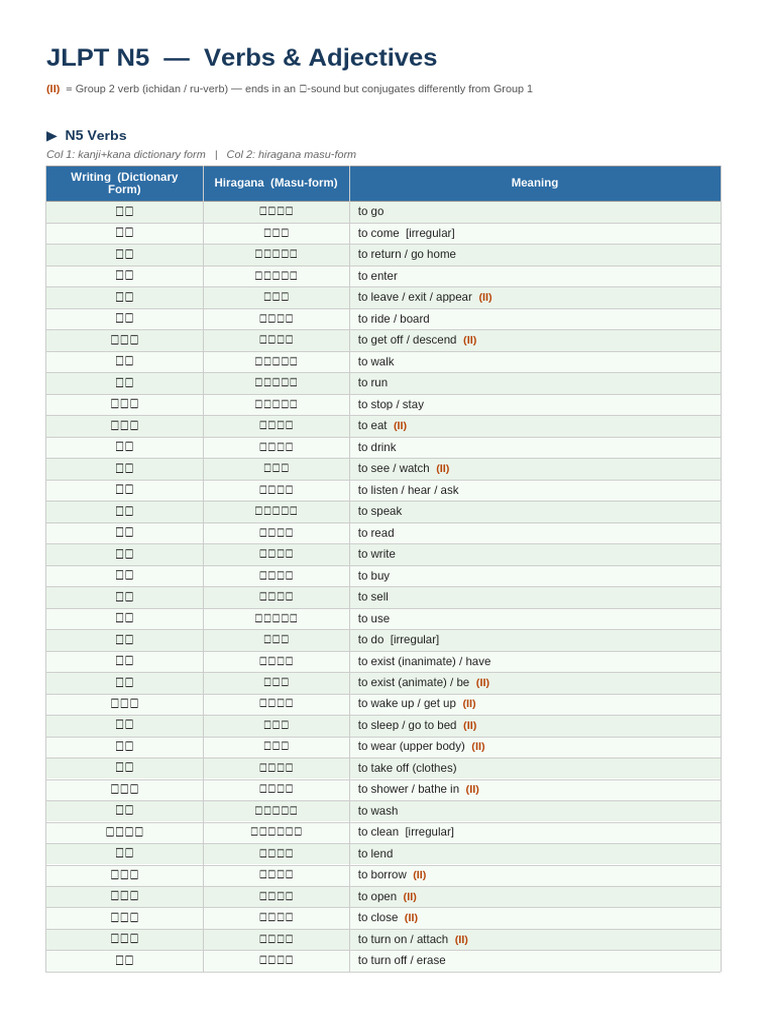Select the 'to use' meaning cell
The height and width of the screenshot is (1024, 768).
[x=535, y=618]
